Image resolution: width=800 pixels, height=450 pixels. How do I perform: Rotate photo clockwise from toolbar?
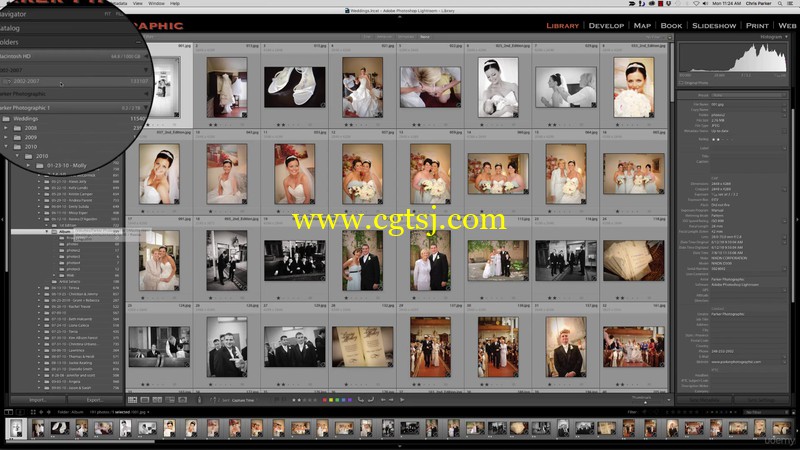[x=371, y=400]
